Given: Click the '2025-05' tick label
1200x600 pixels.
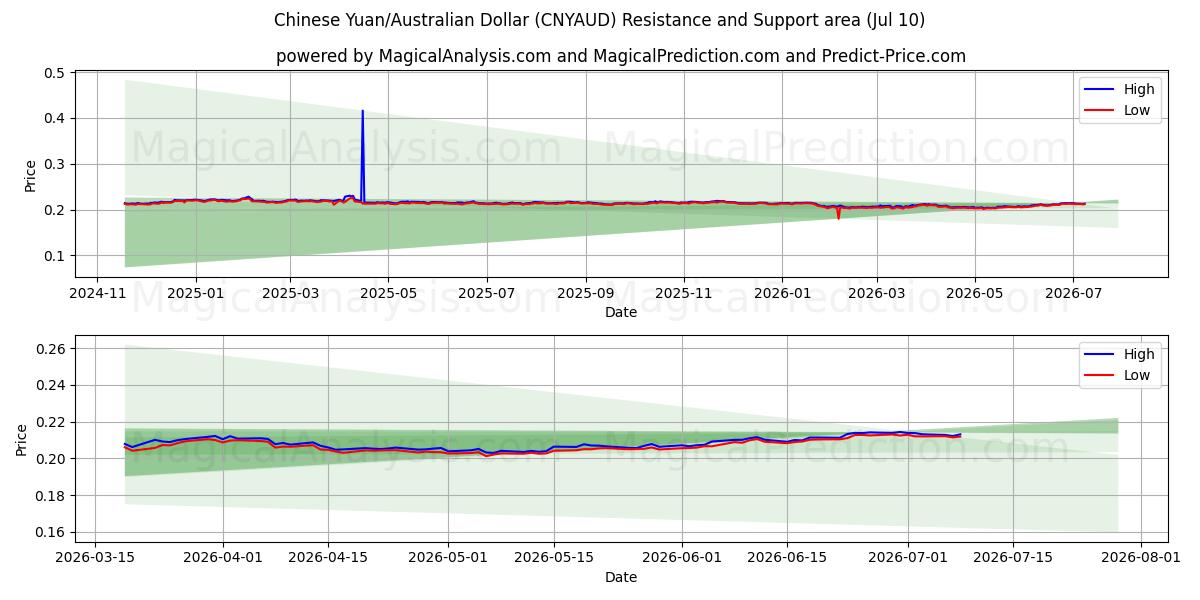Looking at the screenshot, I should click(388, 293).
